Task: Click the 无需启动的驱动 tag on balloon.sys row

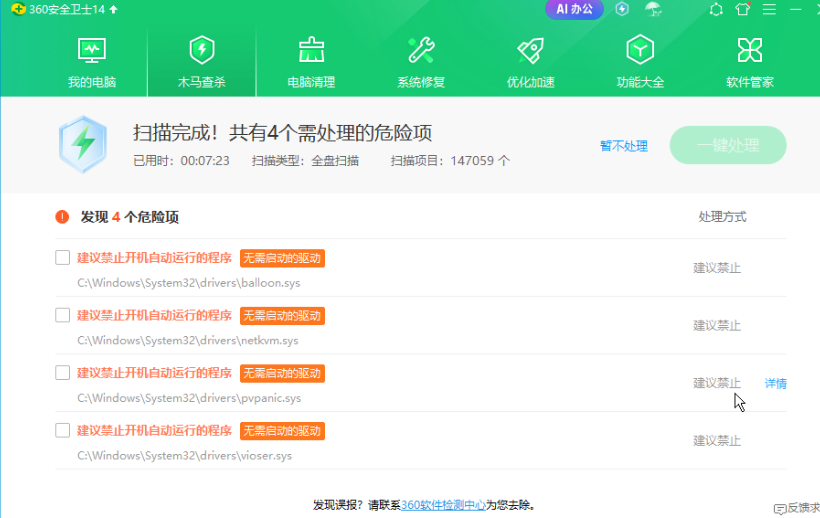Action: pos(282,258)
